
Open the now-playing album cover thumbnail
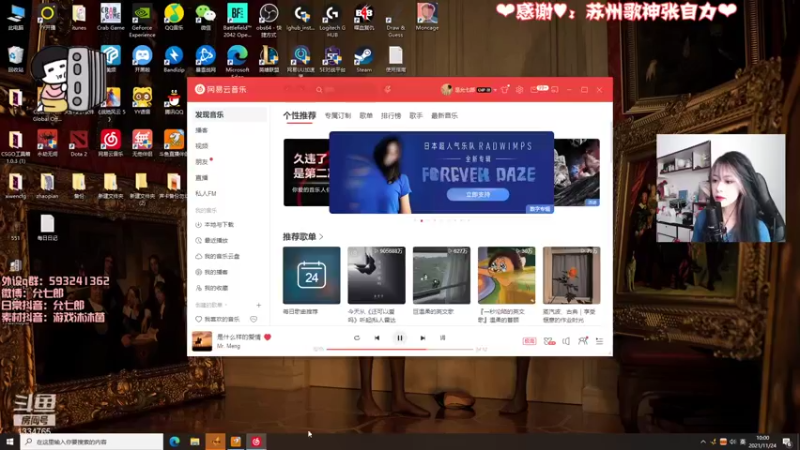tap(202, 341)
